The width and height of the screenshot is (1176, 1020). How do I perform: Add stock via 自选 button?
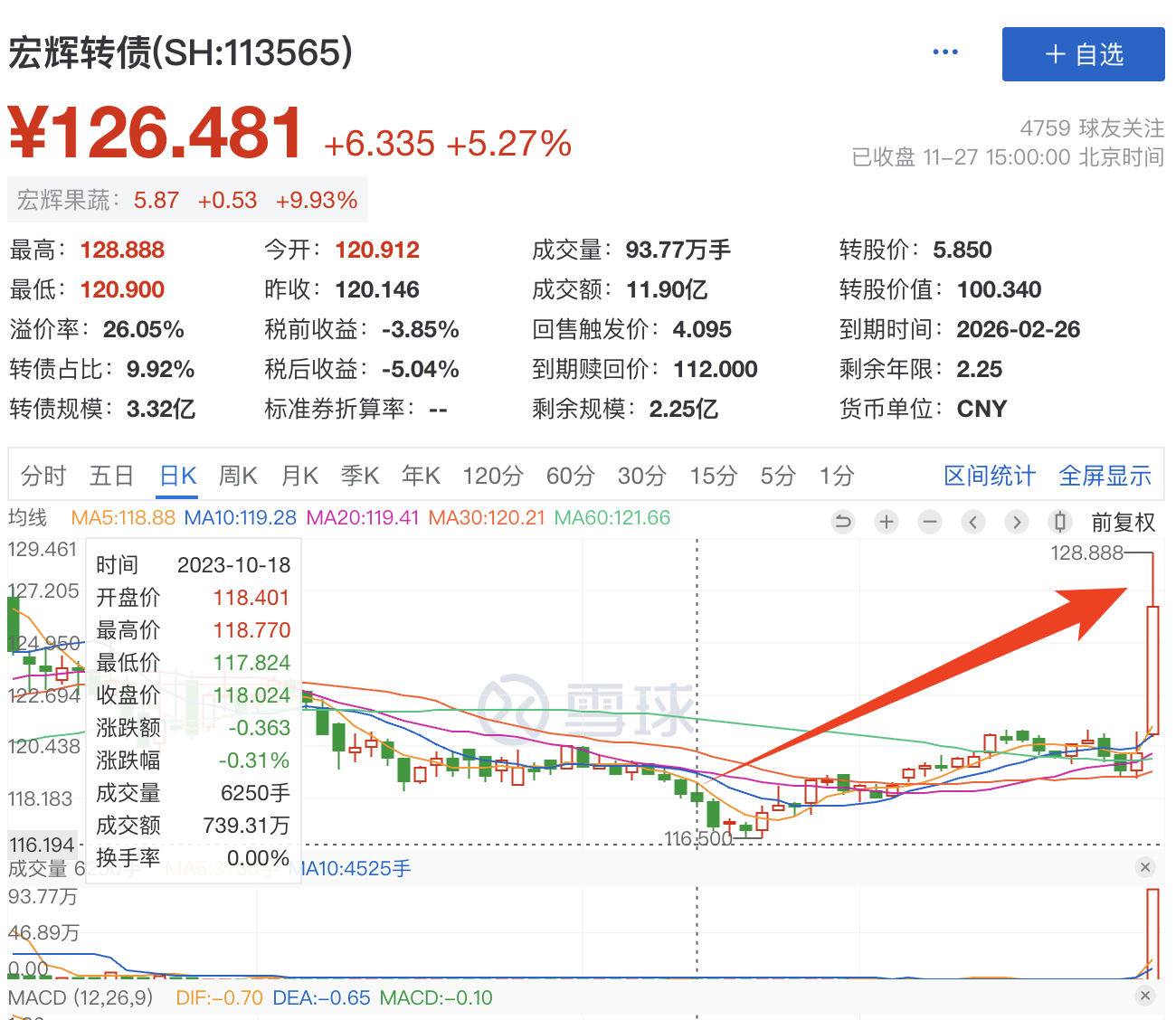tap(1083, 54)
